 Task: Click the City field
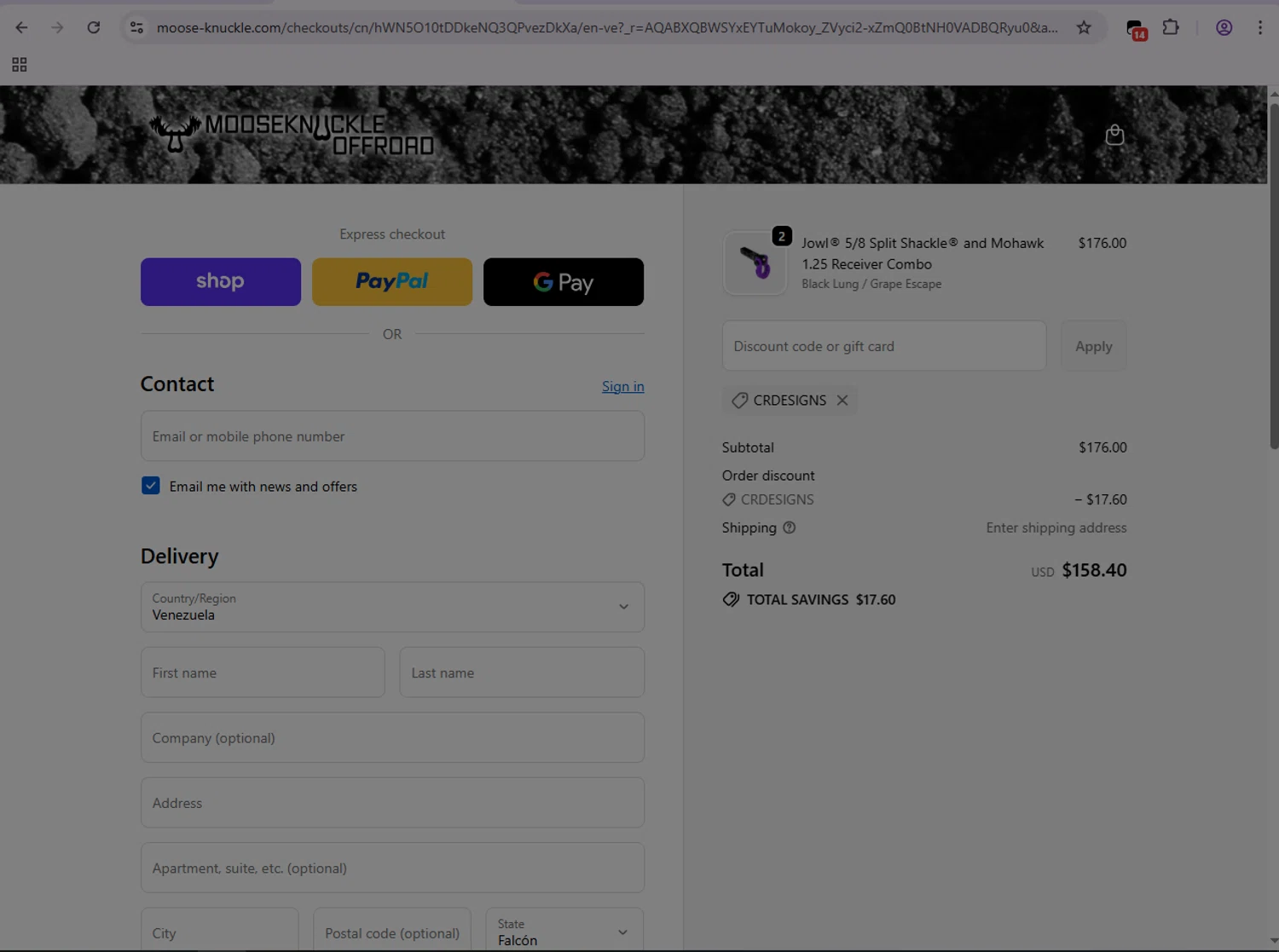[x=220, y=932]
